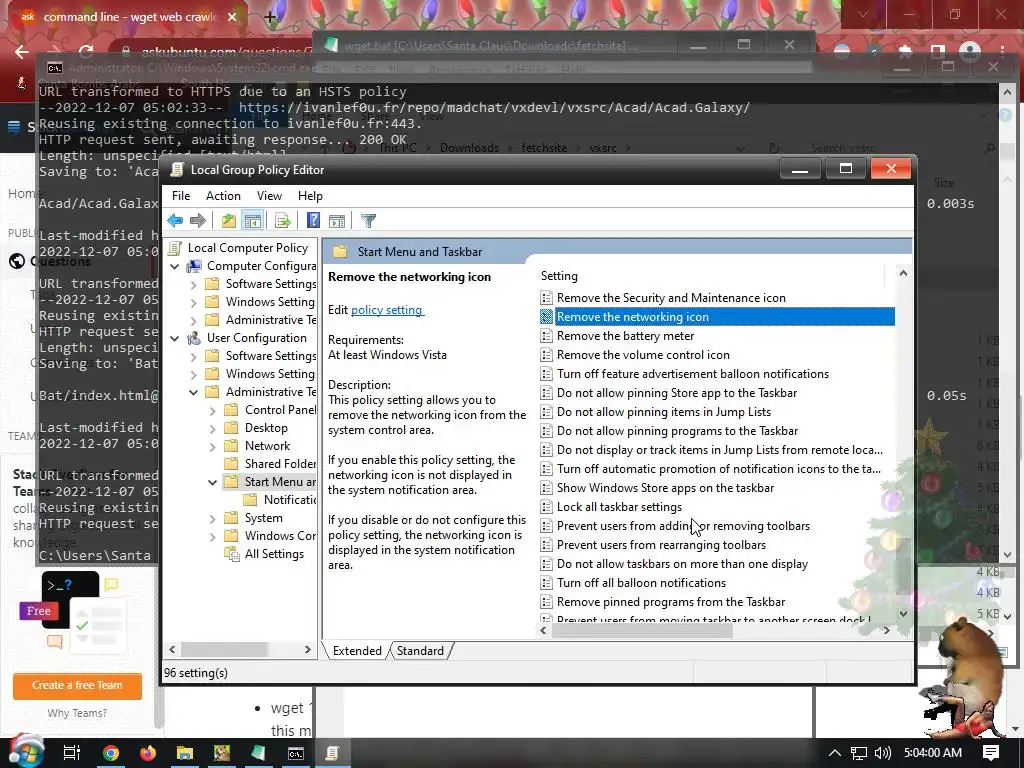Collapse the User Configuration node
Image resolution: width=1024 pixels, height=768 pixels.
tap(174, 338)
